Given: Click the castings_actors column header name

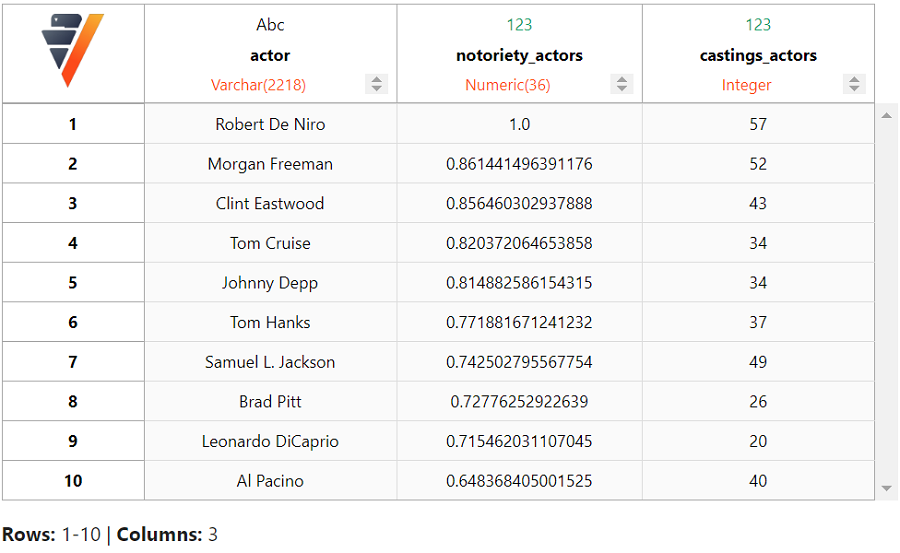Looking at the screenshot, I should coord(758,56).
